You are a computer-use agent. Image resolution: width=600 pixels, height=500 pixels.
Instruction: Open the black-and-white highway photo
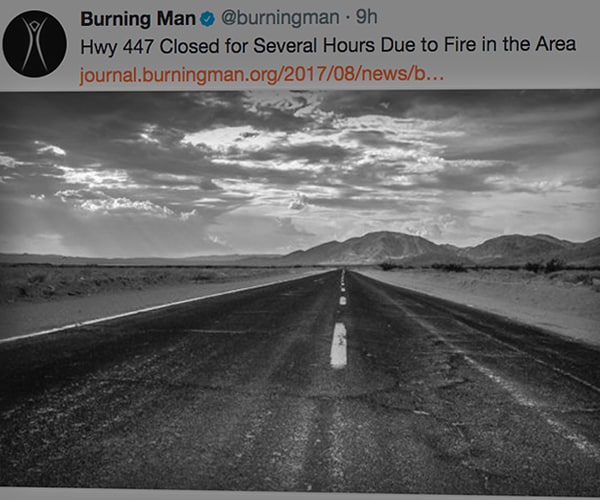tap(300, 292)
